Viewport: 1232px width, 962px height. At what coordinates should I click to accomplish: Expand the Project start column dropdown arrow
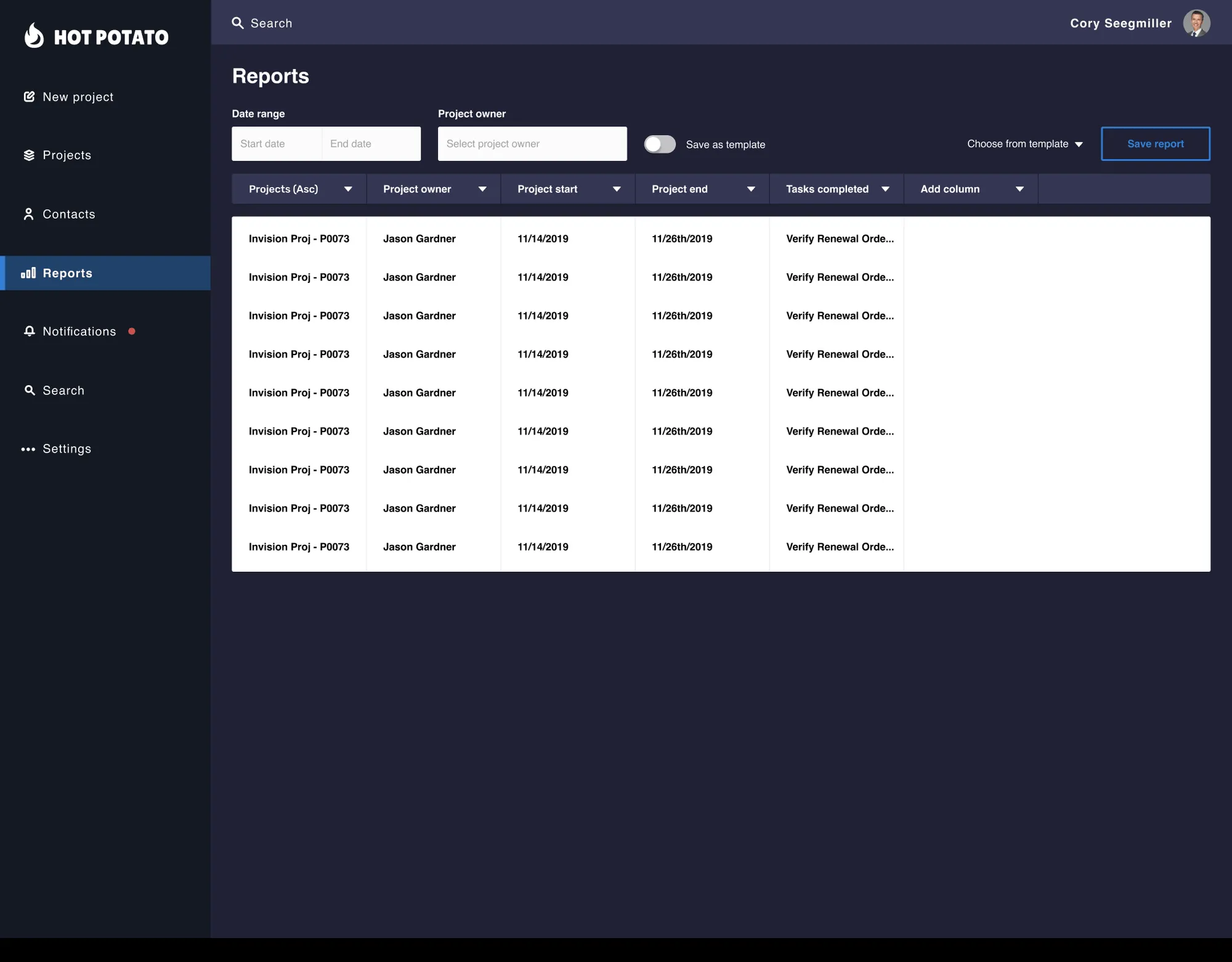[617, 189]
